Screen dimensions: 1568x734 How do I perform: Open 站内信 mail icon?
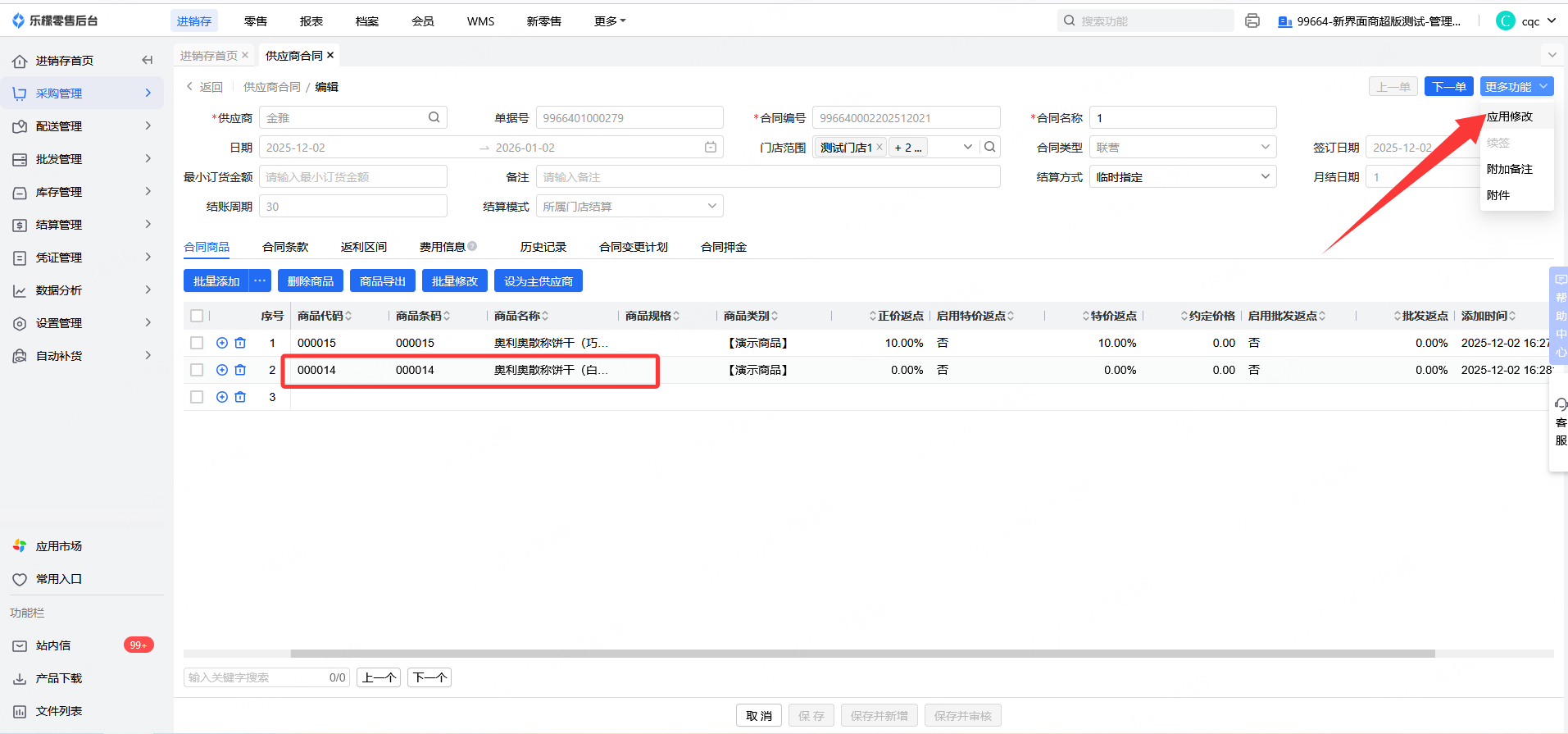[20, 645]
